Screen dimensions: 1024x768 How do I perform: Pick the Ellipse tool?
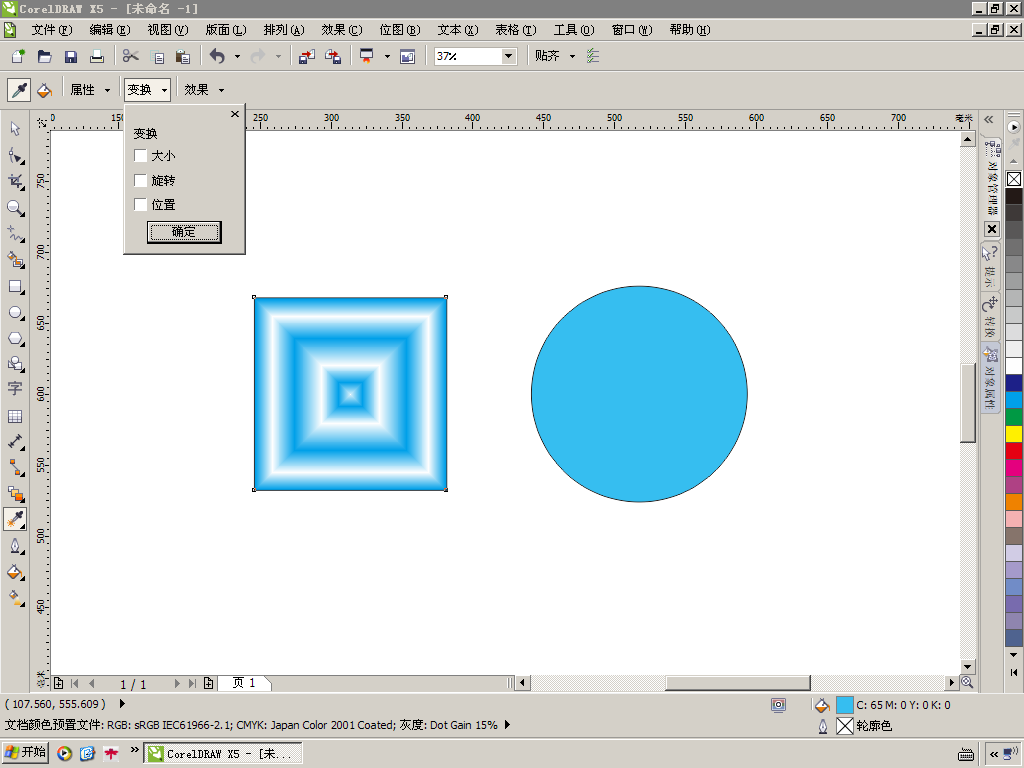[x=15, y=313]
